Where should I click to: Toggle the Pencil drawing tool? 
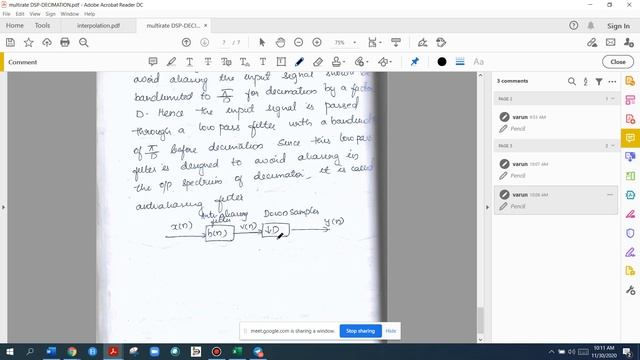click(299, 62)
